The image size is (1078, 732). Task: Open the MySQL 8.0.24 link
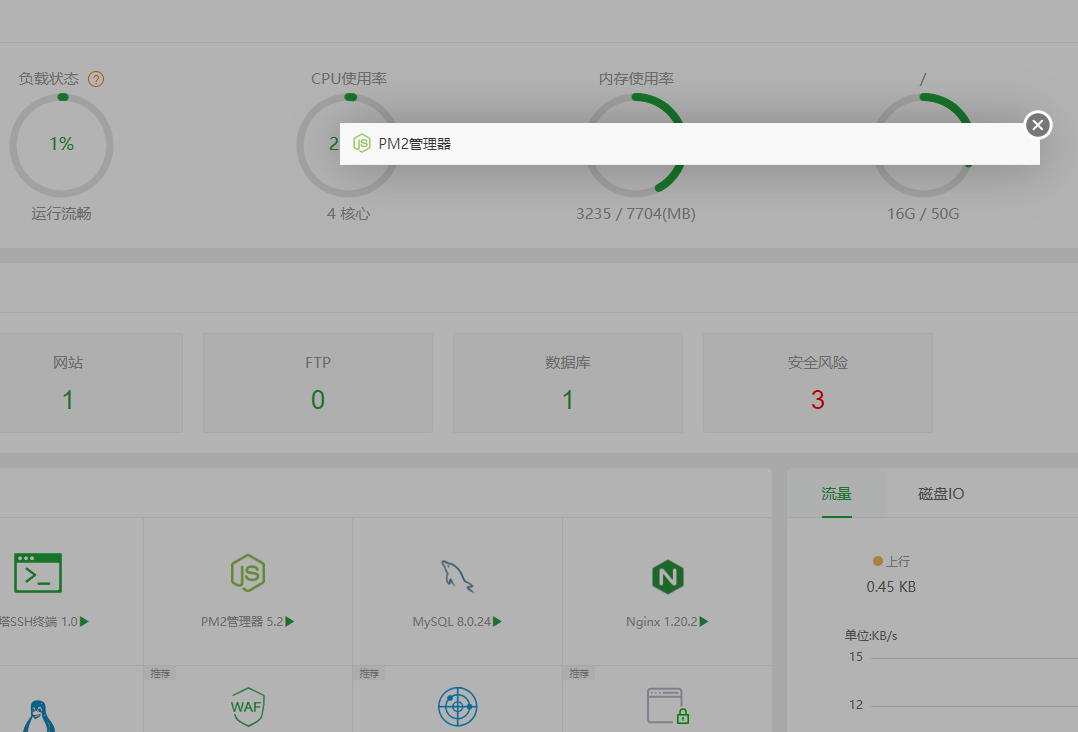(x=452, y=621)
